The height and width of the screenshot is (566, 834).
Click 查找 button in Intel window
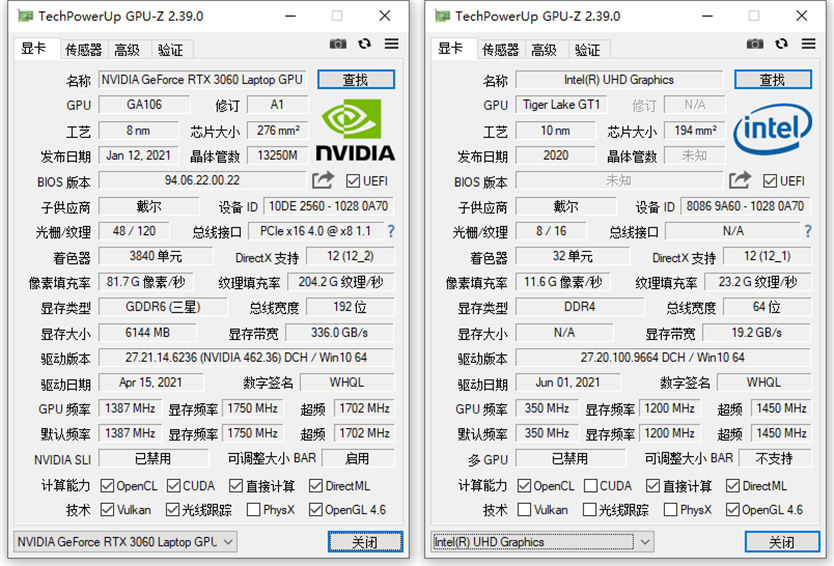[773, 80]
